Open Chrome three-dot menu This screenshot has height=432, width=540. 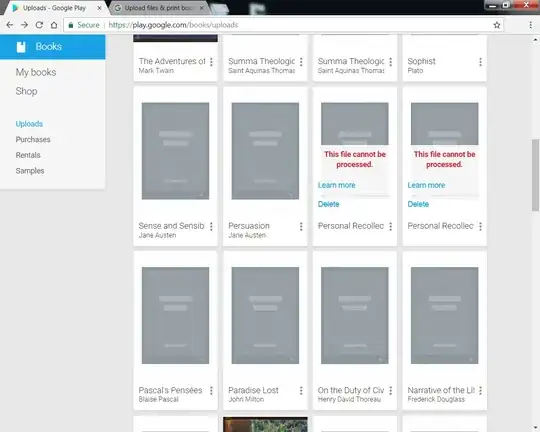[x=530, y=25]
